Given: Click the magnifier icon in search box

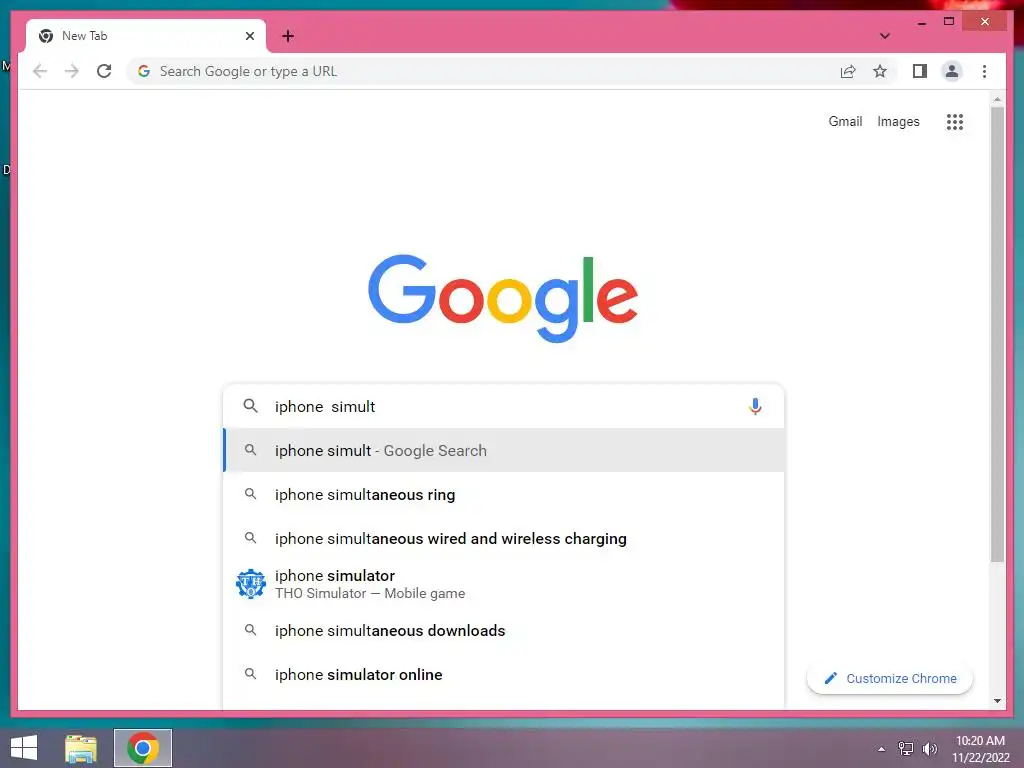Looking at the screenshot, I should [x=250, y=406].
